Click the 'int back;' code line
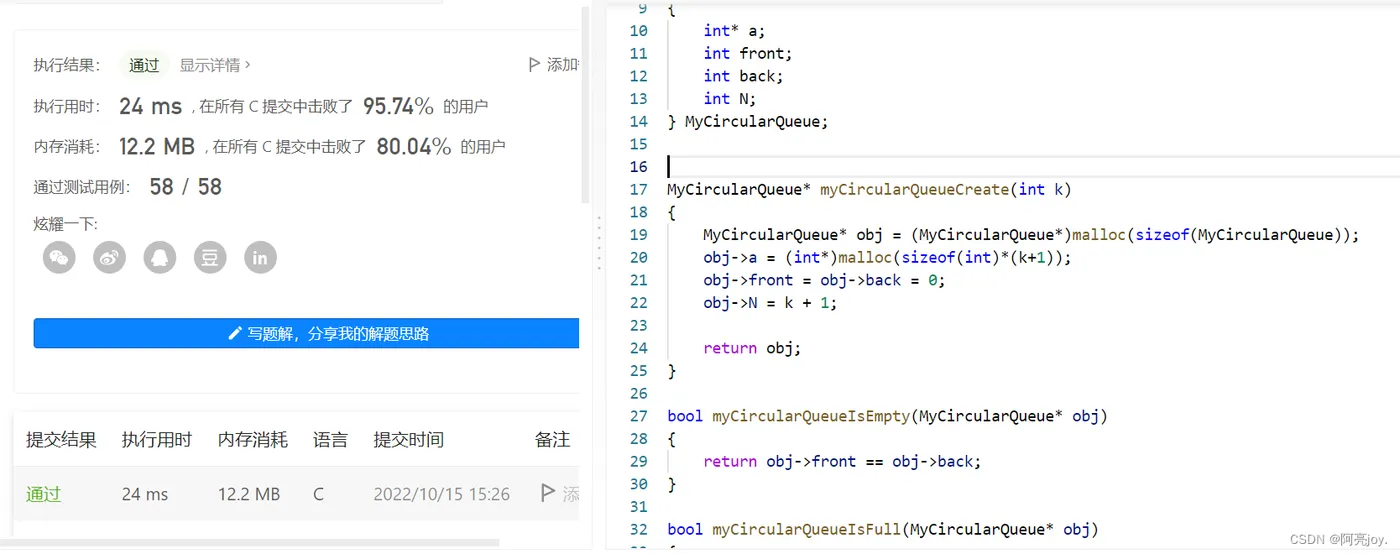This screenshot has height=554, width=1400. (743, 76)
